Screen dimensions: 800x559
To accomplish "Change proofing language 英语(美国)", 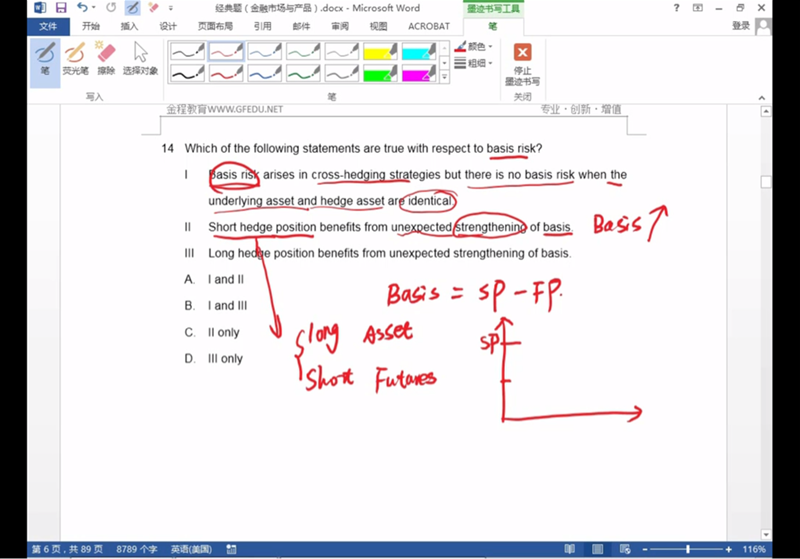I will (191, 549).
